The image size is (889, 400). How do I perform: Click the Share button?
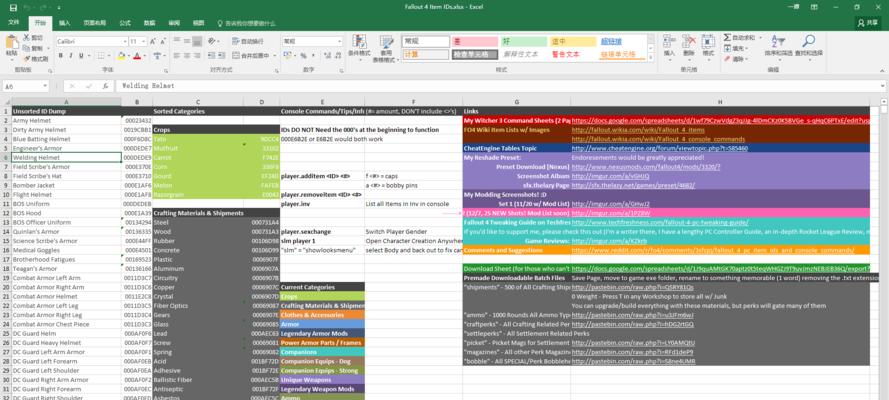[x=868, y=23]
